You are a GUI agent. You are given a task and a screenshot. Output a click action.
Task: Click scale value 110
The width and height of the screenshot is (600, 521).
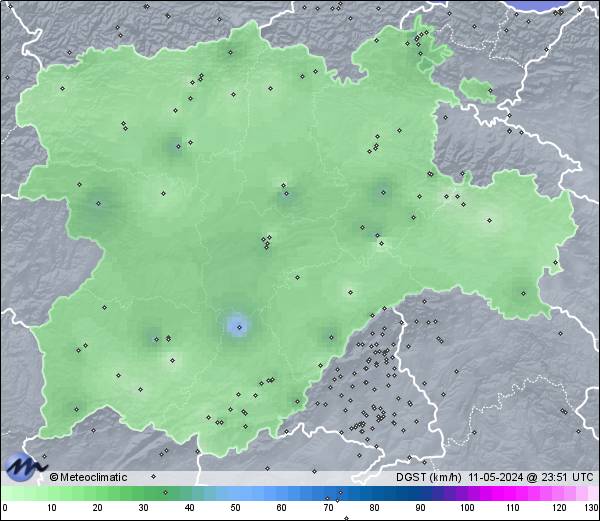tap(513, 508)
